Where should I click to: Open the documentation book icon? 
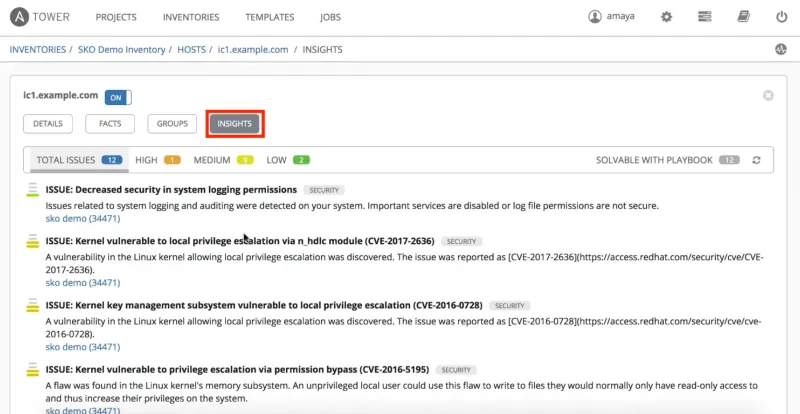tap(743, 17)
